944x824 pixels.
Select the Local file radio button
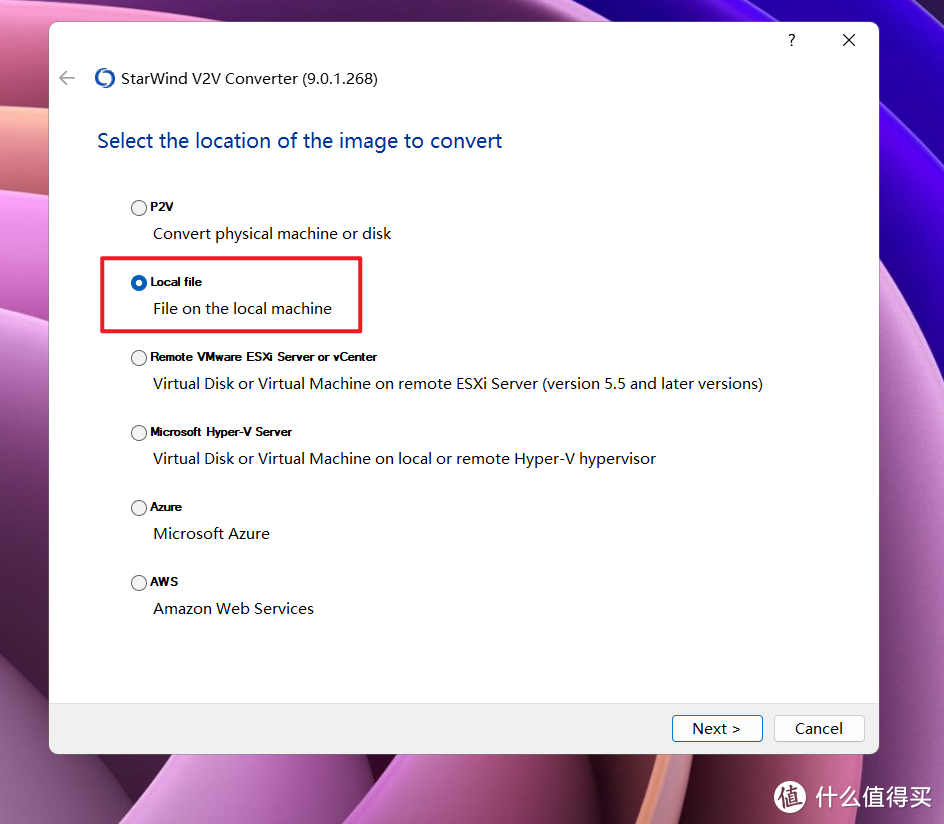click(x=138, y=283)
